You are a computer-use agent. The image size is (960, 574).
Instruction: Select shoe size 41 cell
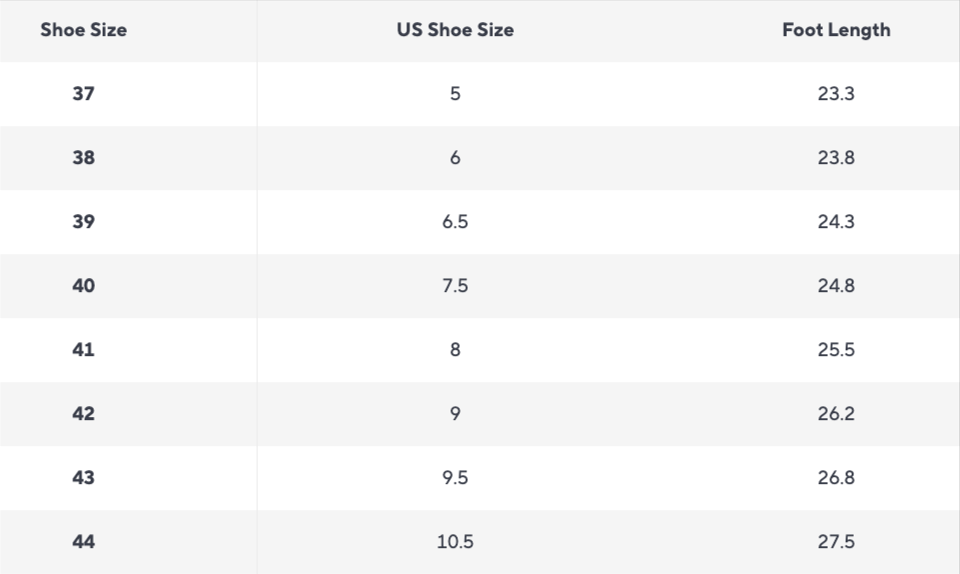point(84,350)
